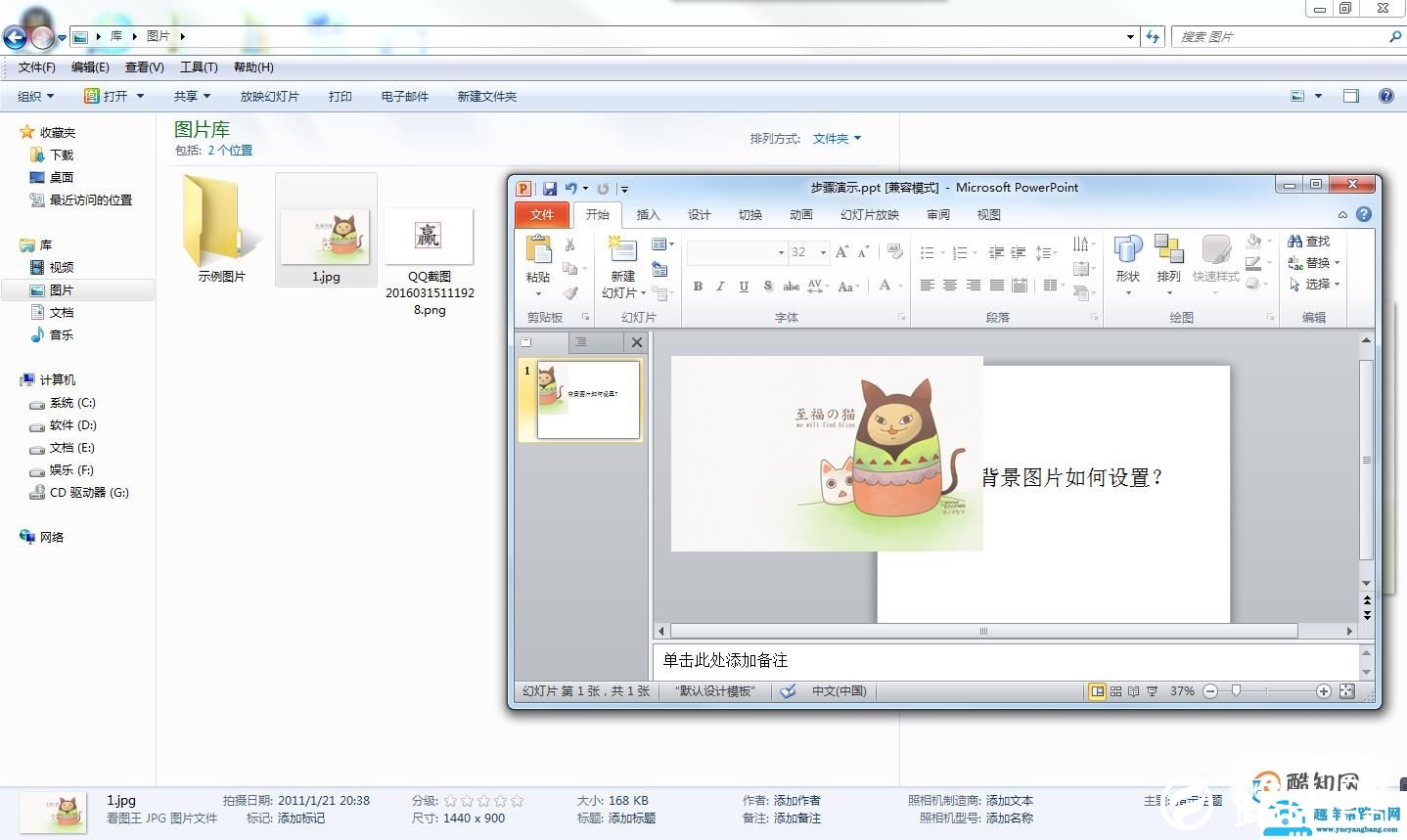
Task: Expand the 排列 (Arrange) dropdown
Action: click(x=1167, y=262)
